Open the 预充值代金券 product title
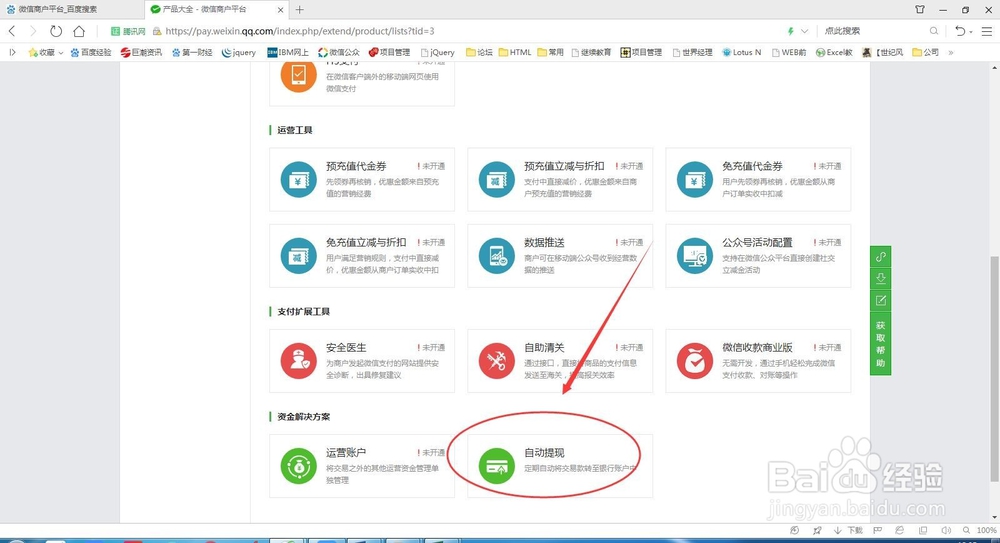This screenshot has height=543, width=1000. click(356, 166)
